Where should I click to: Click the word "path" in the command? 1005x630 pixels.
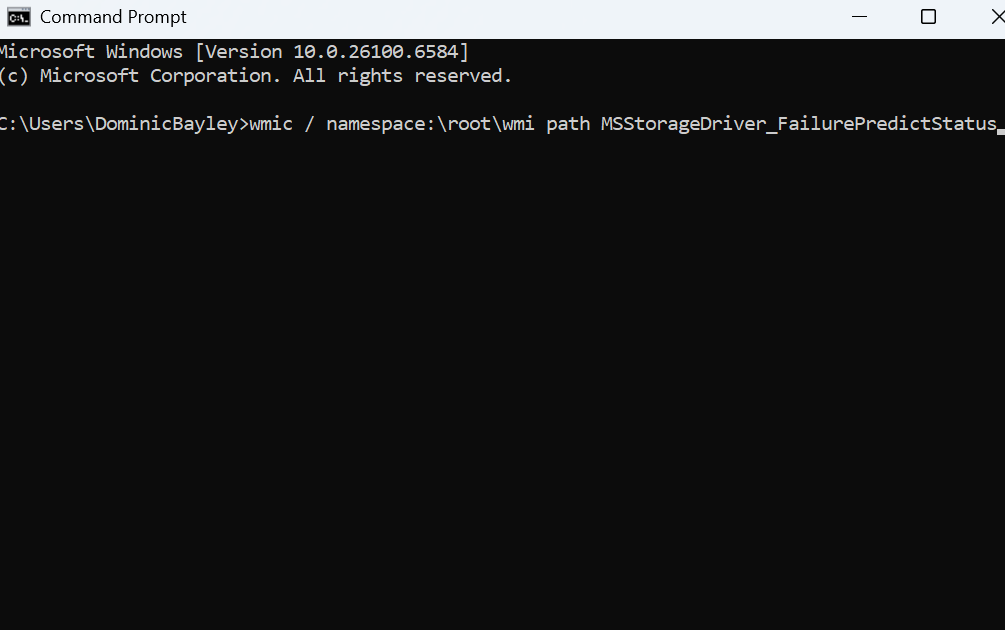point(568,124)
